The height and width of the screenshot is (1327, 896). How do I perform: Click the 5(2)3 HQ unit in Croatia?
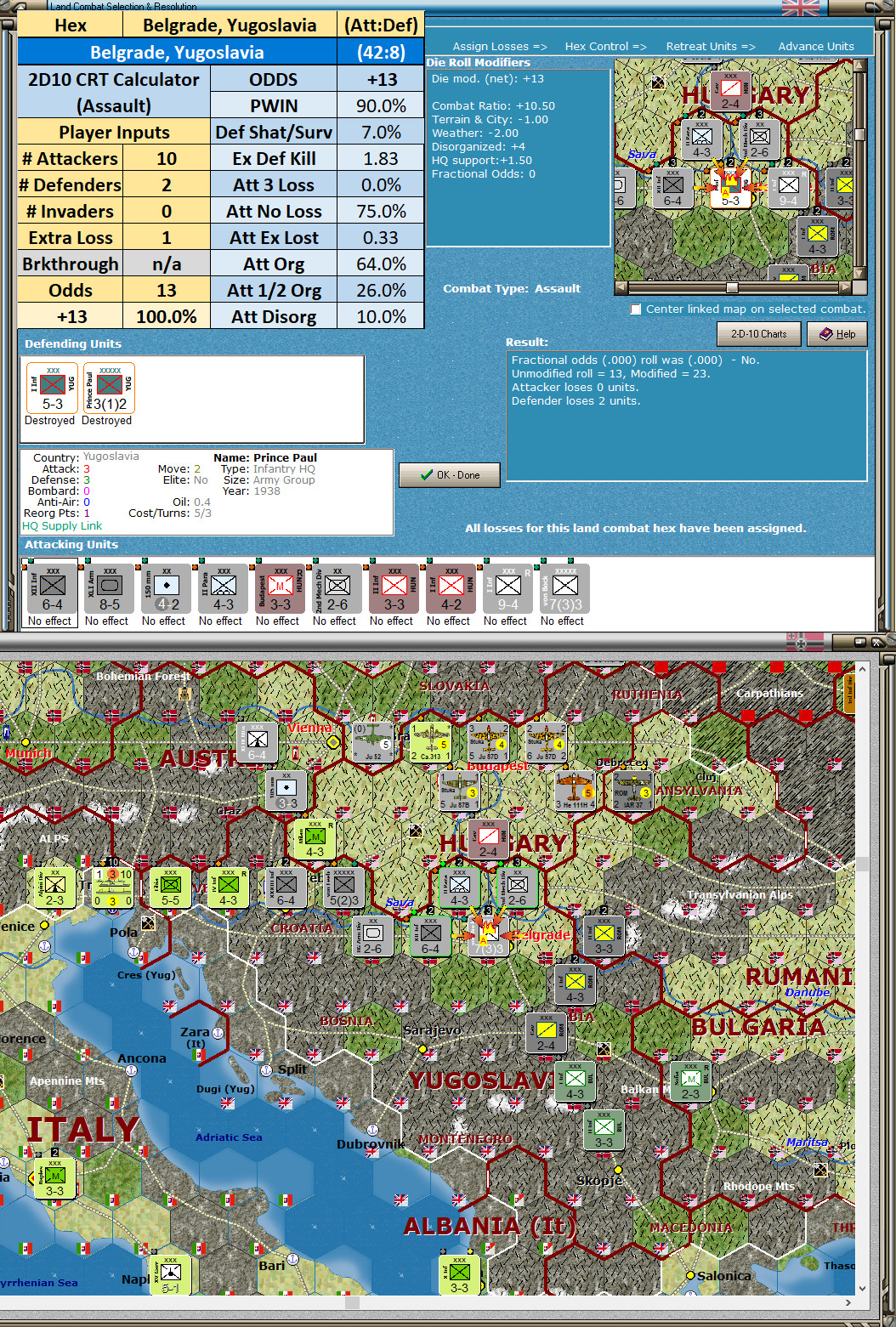click(344, 888)
